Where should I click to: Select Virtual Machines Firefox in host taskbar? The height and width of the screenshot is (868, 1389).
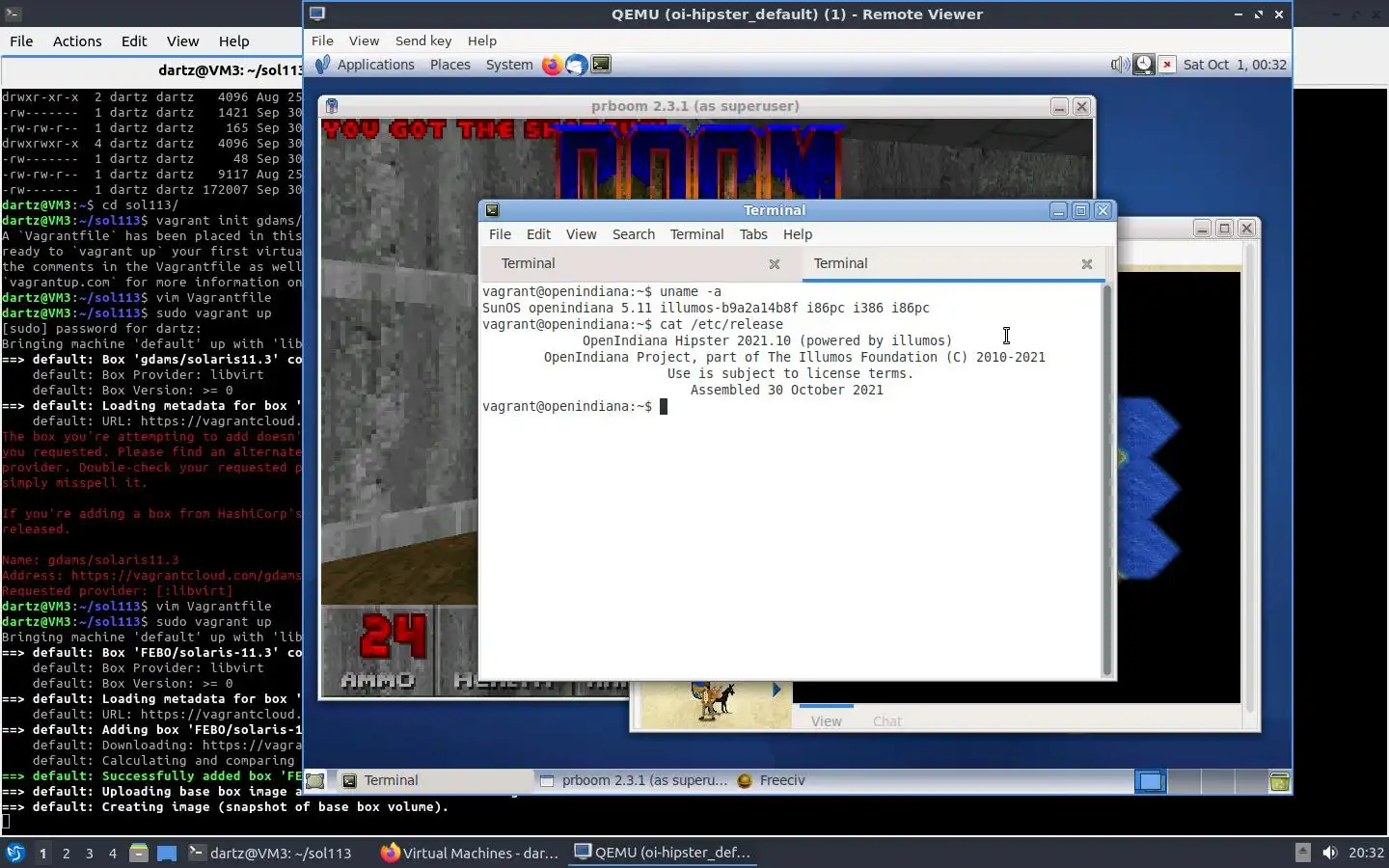(470, 853)
